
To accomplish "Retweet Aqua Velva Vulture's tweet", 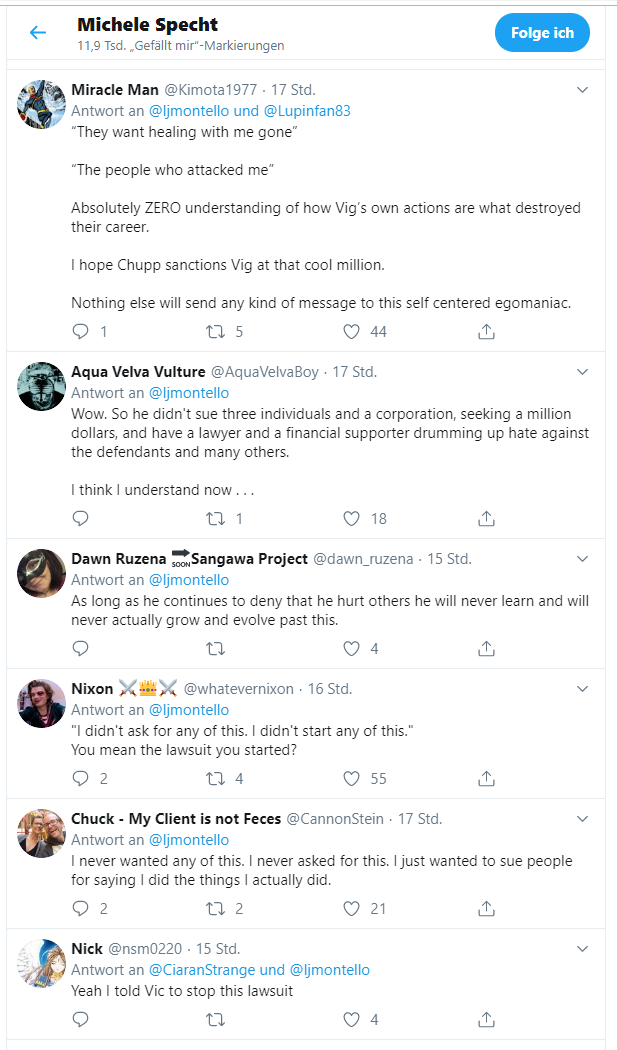I will click(x=216, y=518).
